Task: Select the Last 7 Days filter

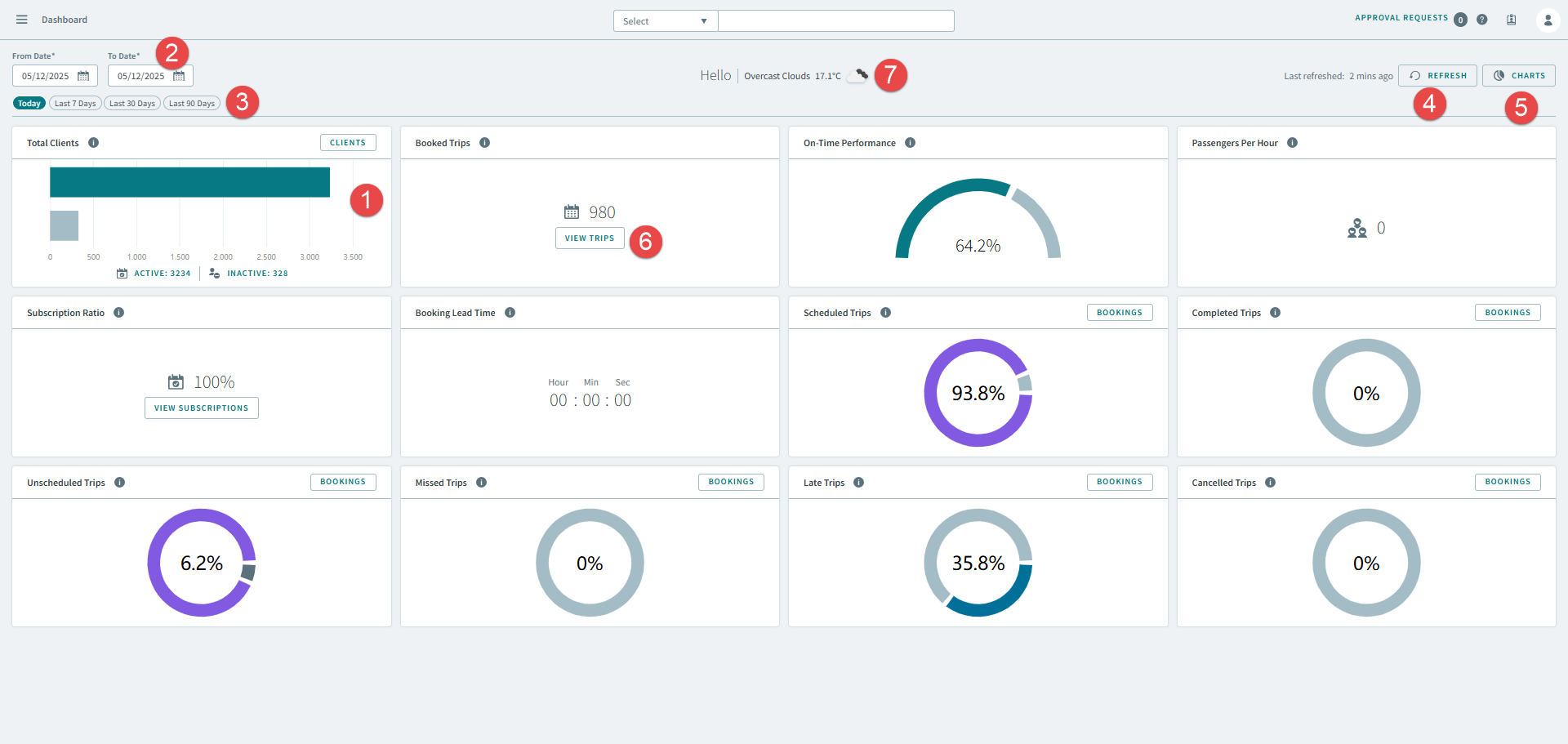Action: point(74,103)
